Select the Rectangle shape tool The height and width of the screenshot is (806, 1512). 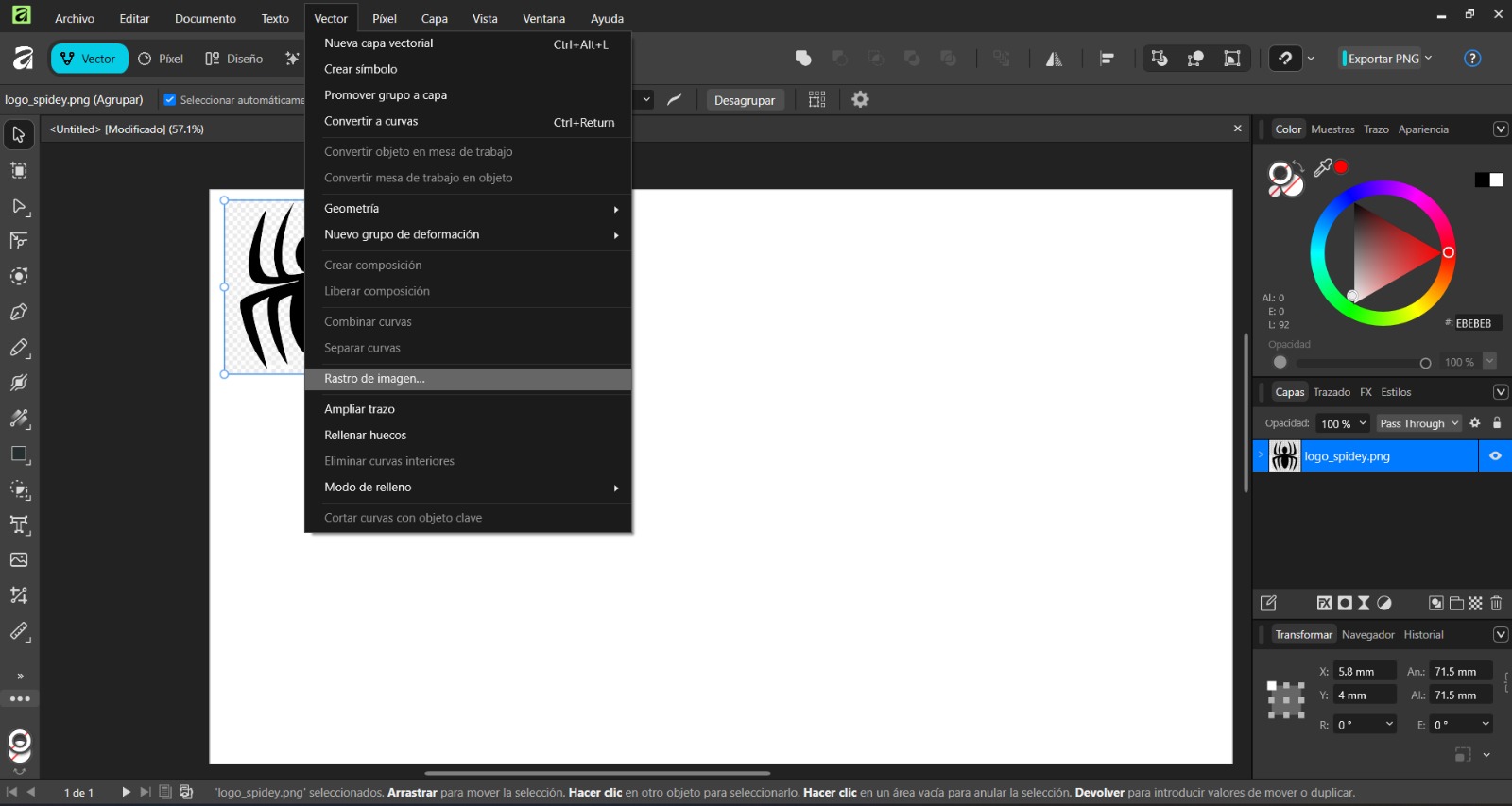click(x=19, y=454)
